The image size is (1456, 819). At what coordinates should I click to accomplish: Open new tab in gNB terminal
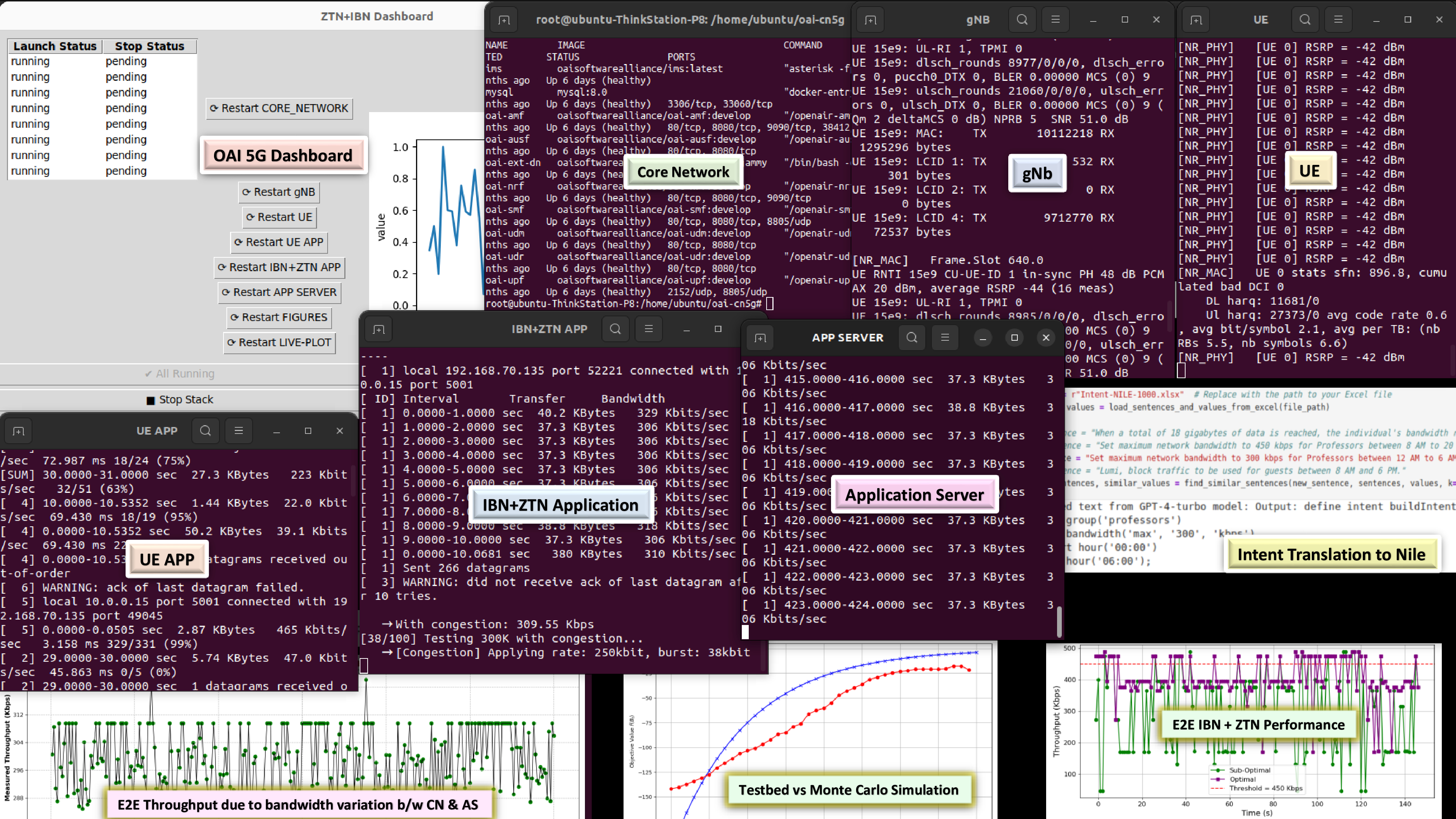[x=870, y=20]
